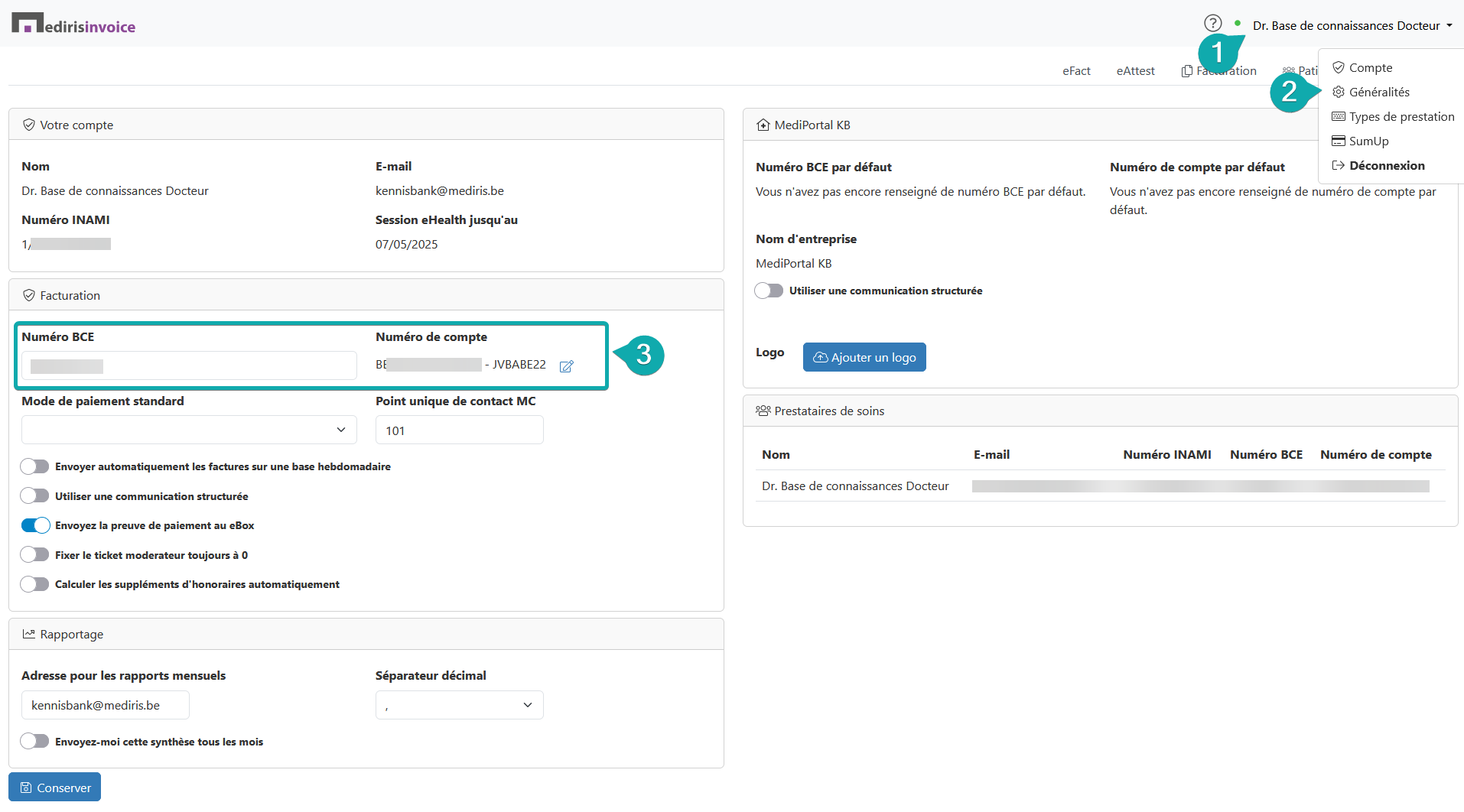Click the Généralités gear icon in menu
Image resolution: width=1464 pixels, height=812 pixels.
(x=1339, y=92)
